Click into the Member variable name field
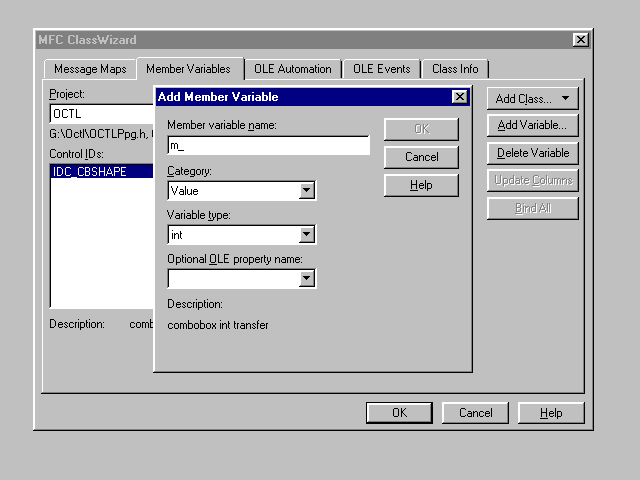This screenshot has height=480, width=640. 268,146
